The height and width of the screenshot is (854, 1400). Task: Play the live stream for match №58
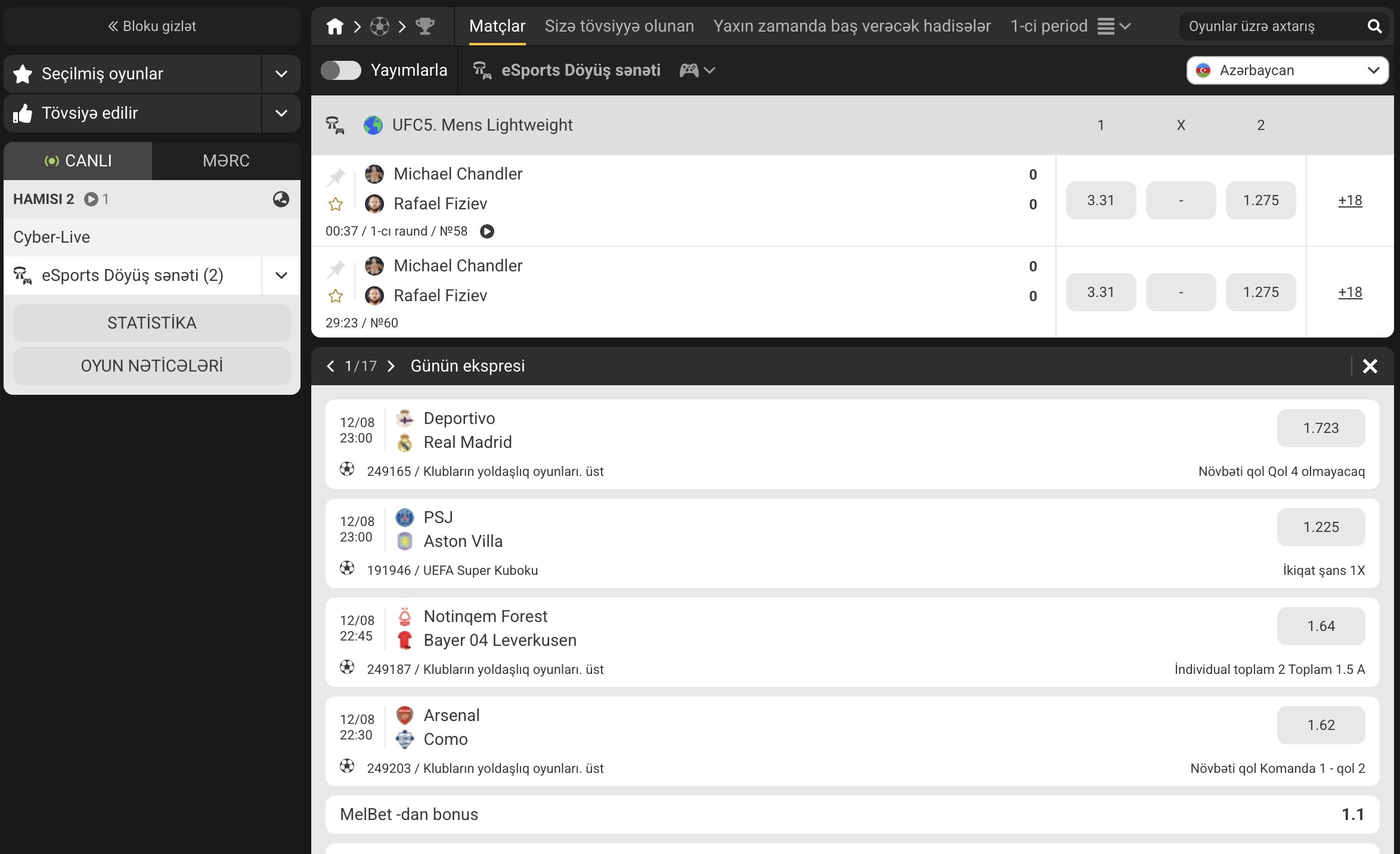pyautogui.click(x=487, y=231)
